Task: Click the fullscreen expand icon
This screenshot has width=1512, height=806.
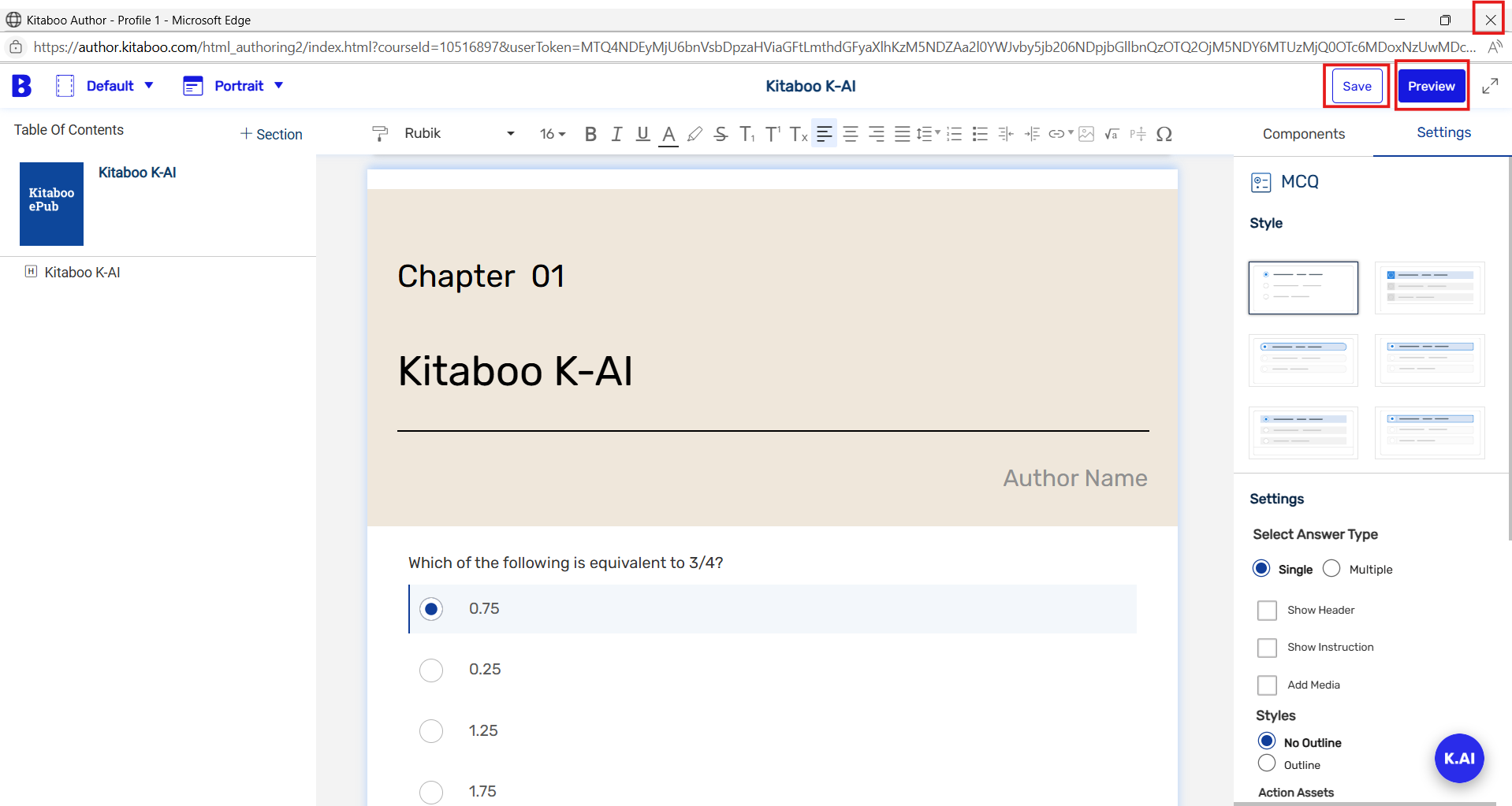Action: pos(1490,86)
